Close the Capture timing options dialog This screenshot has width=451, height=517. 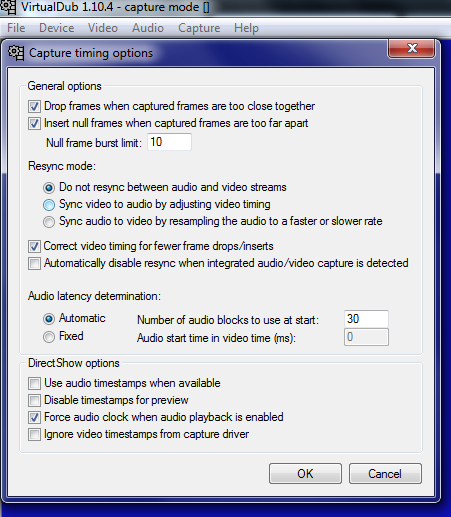412,48
